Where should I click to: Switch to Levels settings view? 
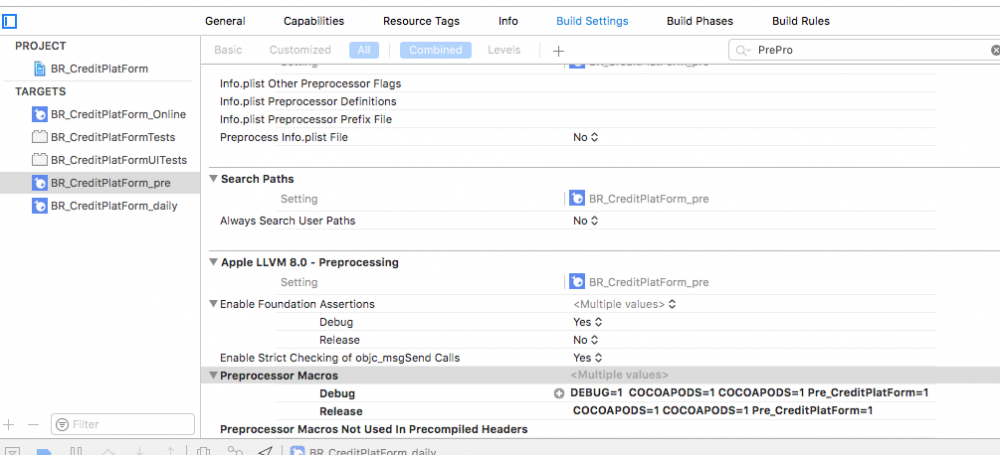[504, 50]
